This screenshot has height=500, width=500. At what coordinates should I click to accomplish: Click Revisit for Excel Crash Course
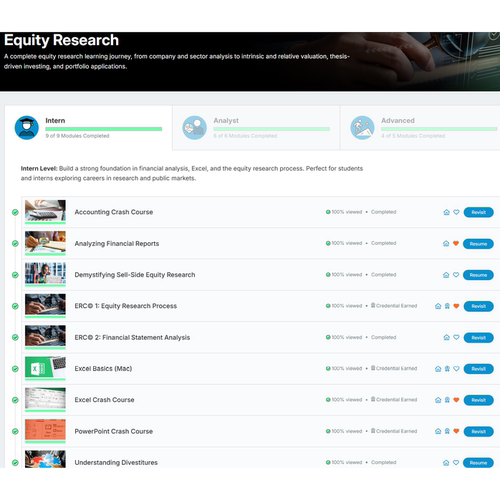(479, 400)
